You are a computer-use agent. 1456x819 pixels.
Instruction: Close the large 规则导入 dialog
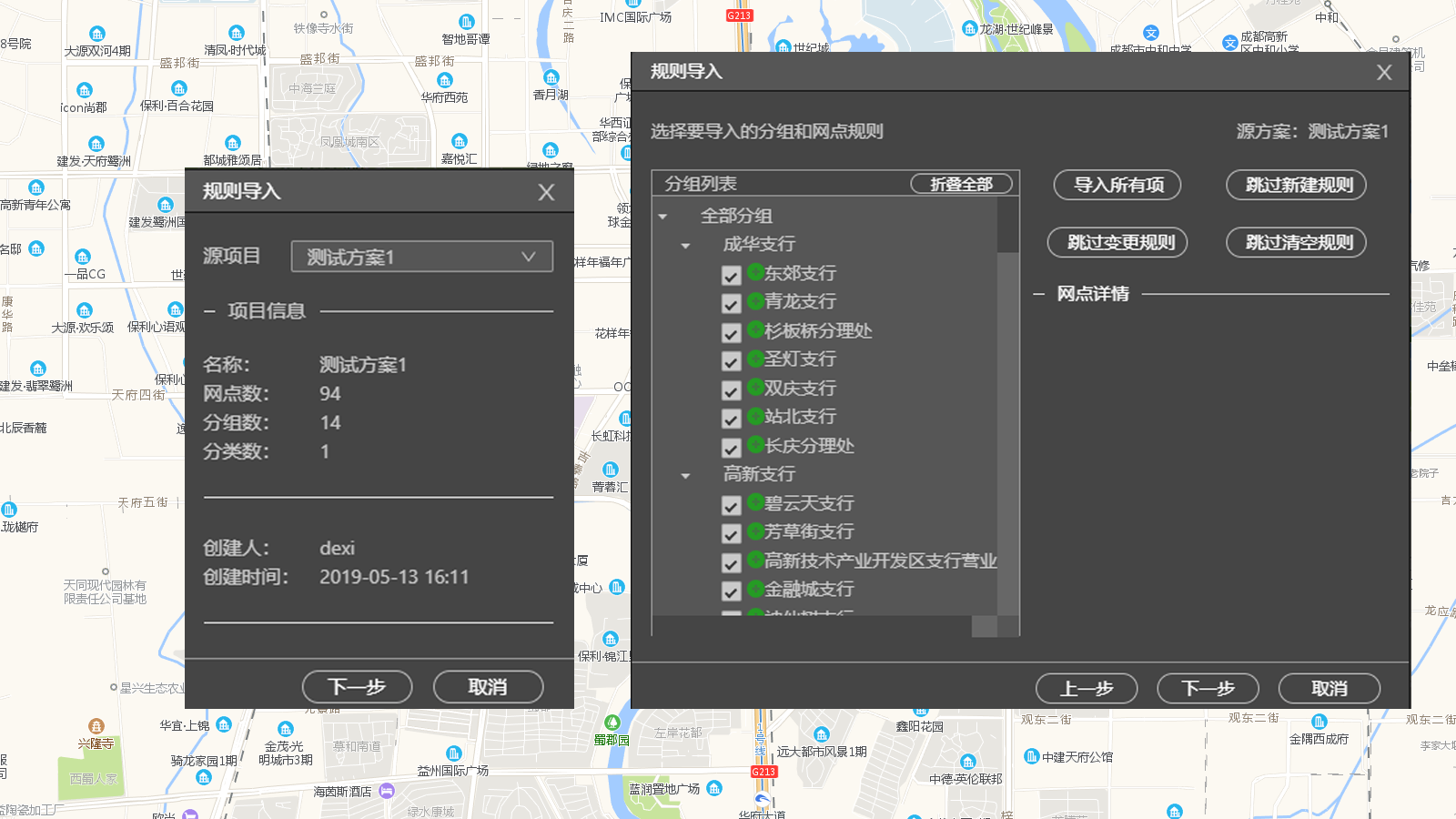pyautogui.click(x=1384, y=72)
